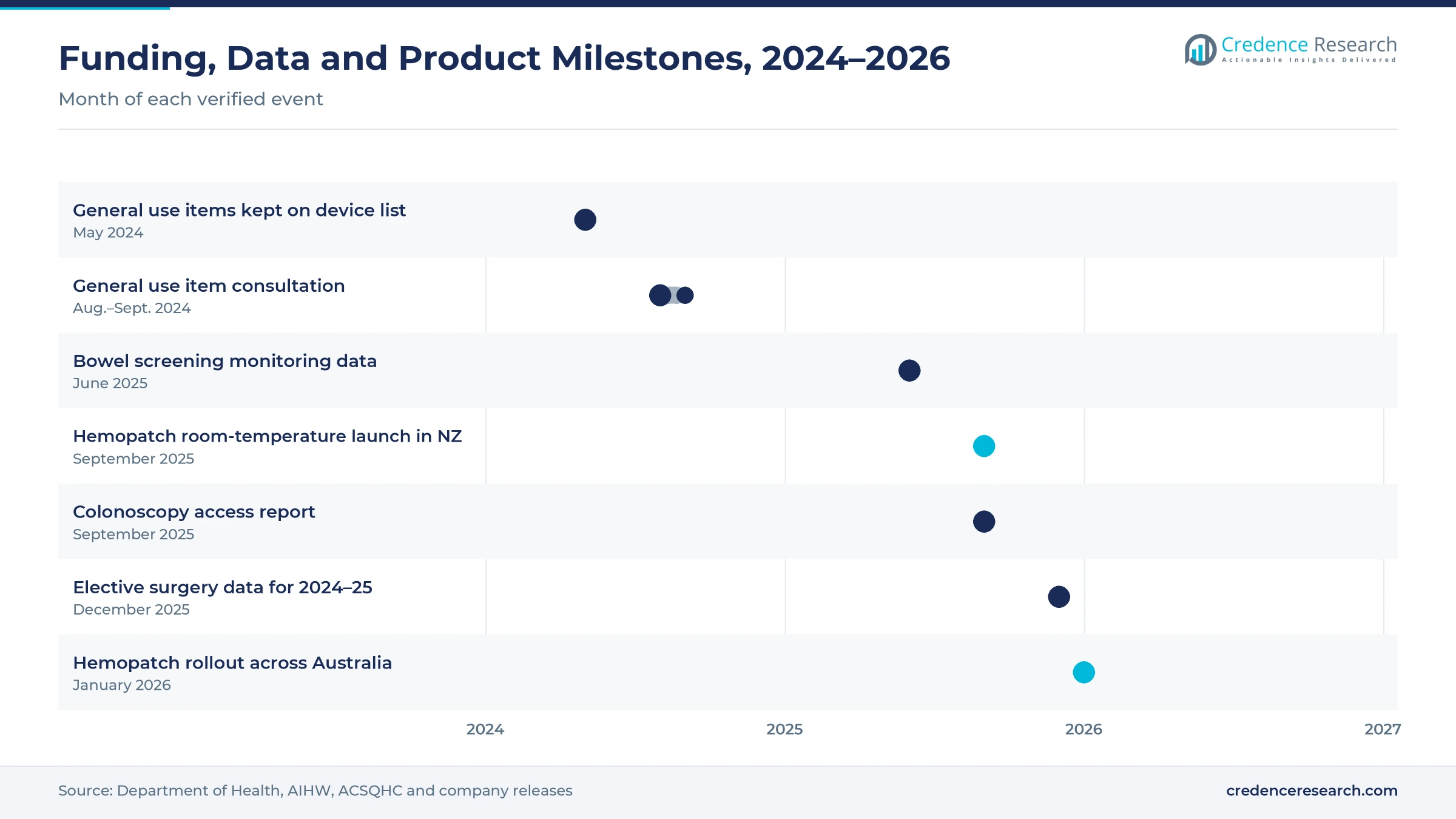Click 'General use items kept on device list'
The image size is (1456, 819).
click(x=239, y=210)
